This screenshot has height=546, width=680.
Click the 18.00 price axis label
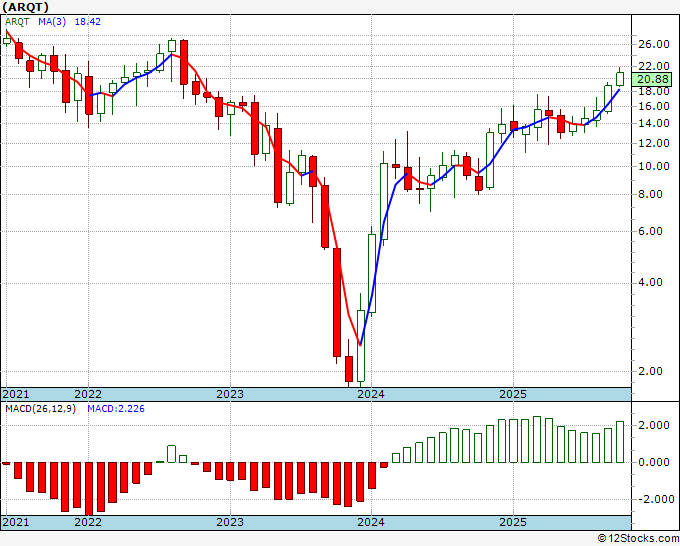pos(654,92)
